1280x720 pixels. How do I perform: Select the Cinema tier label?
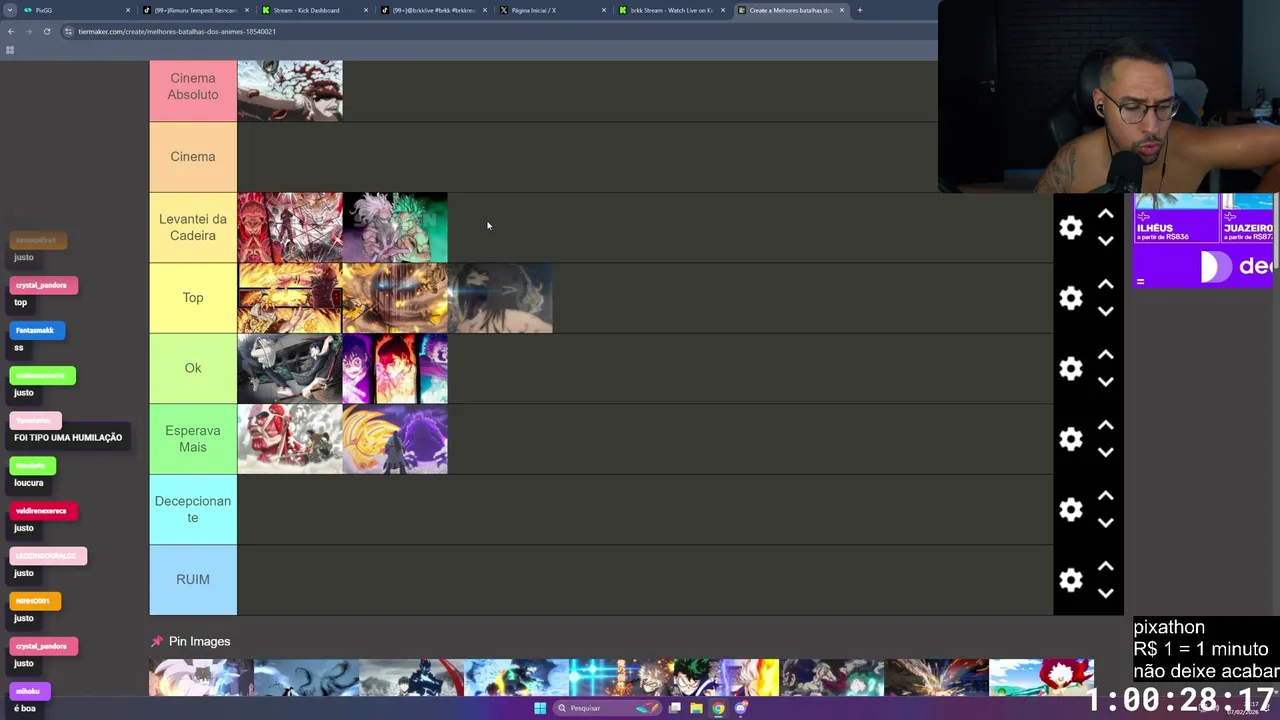[193, 157]
